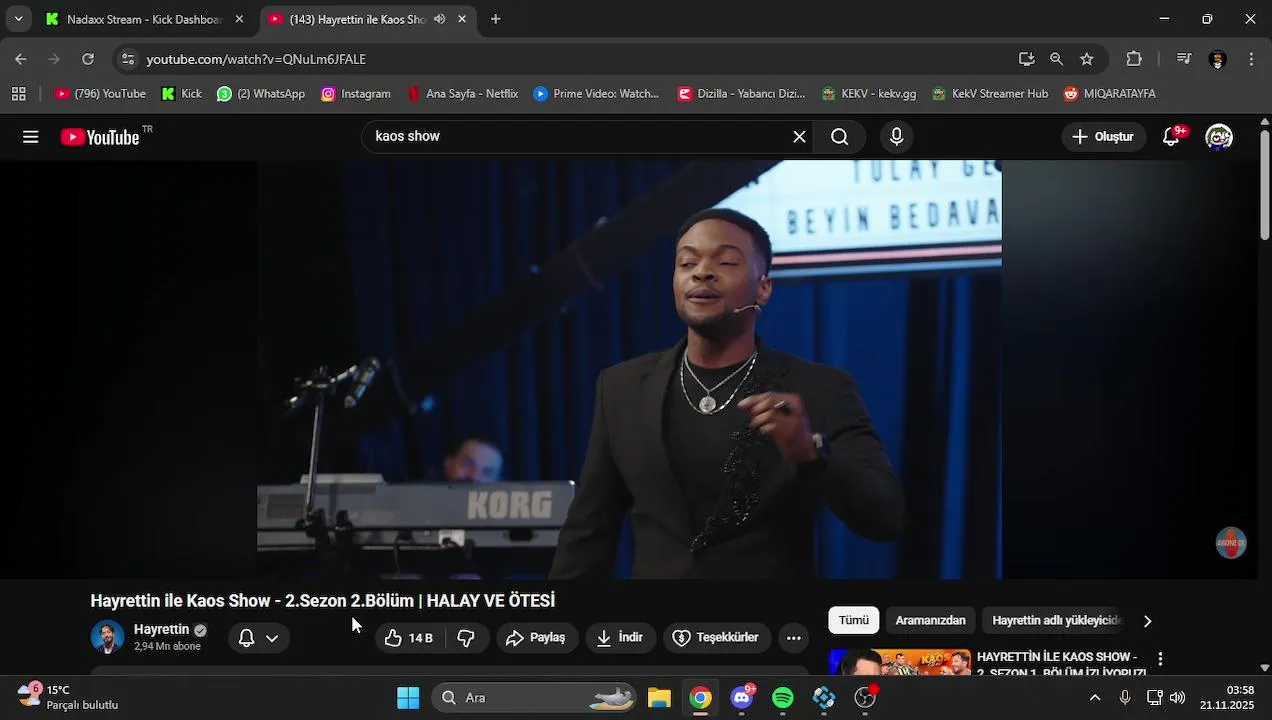Open the tab search dropdown
The width and height of the screenshot is (1272, 720).
click(18, 19)
